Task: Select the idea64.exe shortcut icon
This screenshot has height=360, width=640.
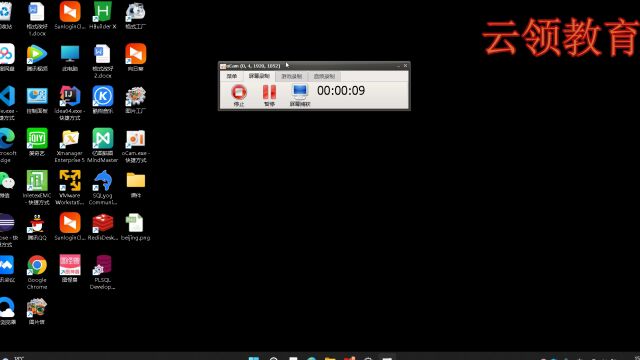Action: pos(70,103)
